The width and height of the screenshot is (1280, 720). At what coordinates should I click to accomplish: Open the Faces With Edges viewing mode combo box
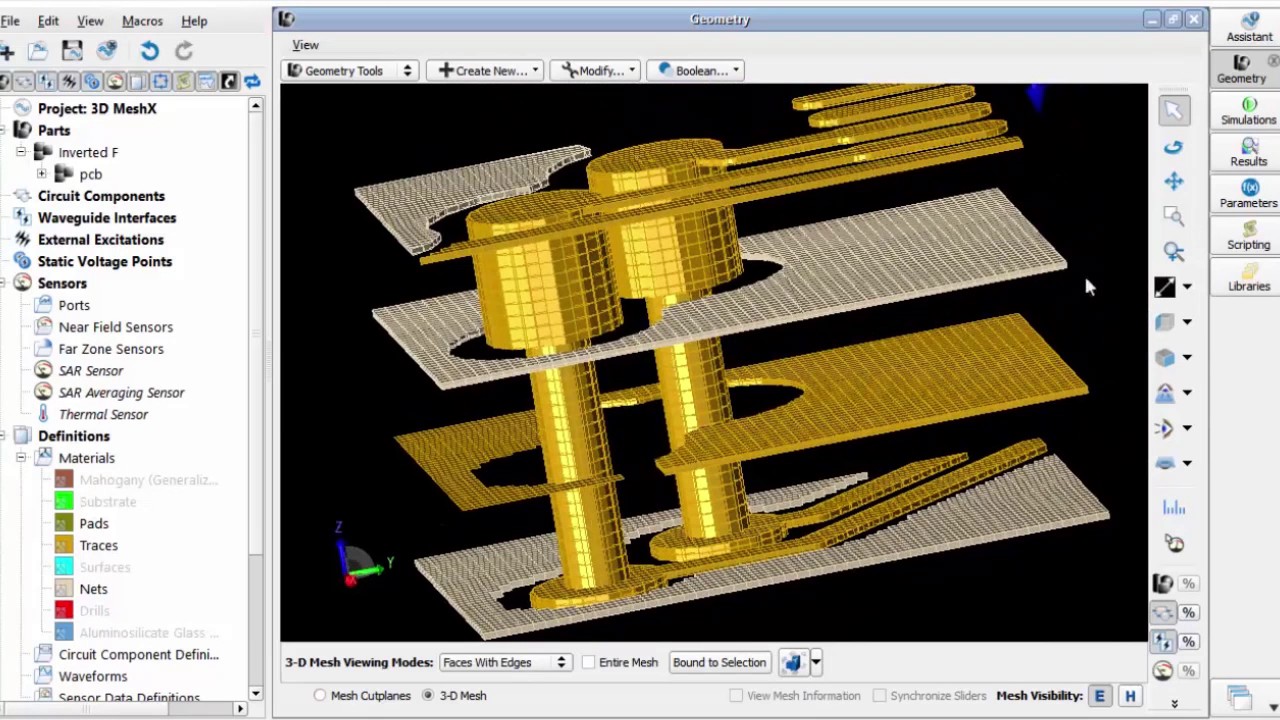click(x=505, y=662)
